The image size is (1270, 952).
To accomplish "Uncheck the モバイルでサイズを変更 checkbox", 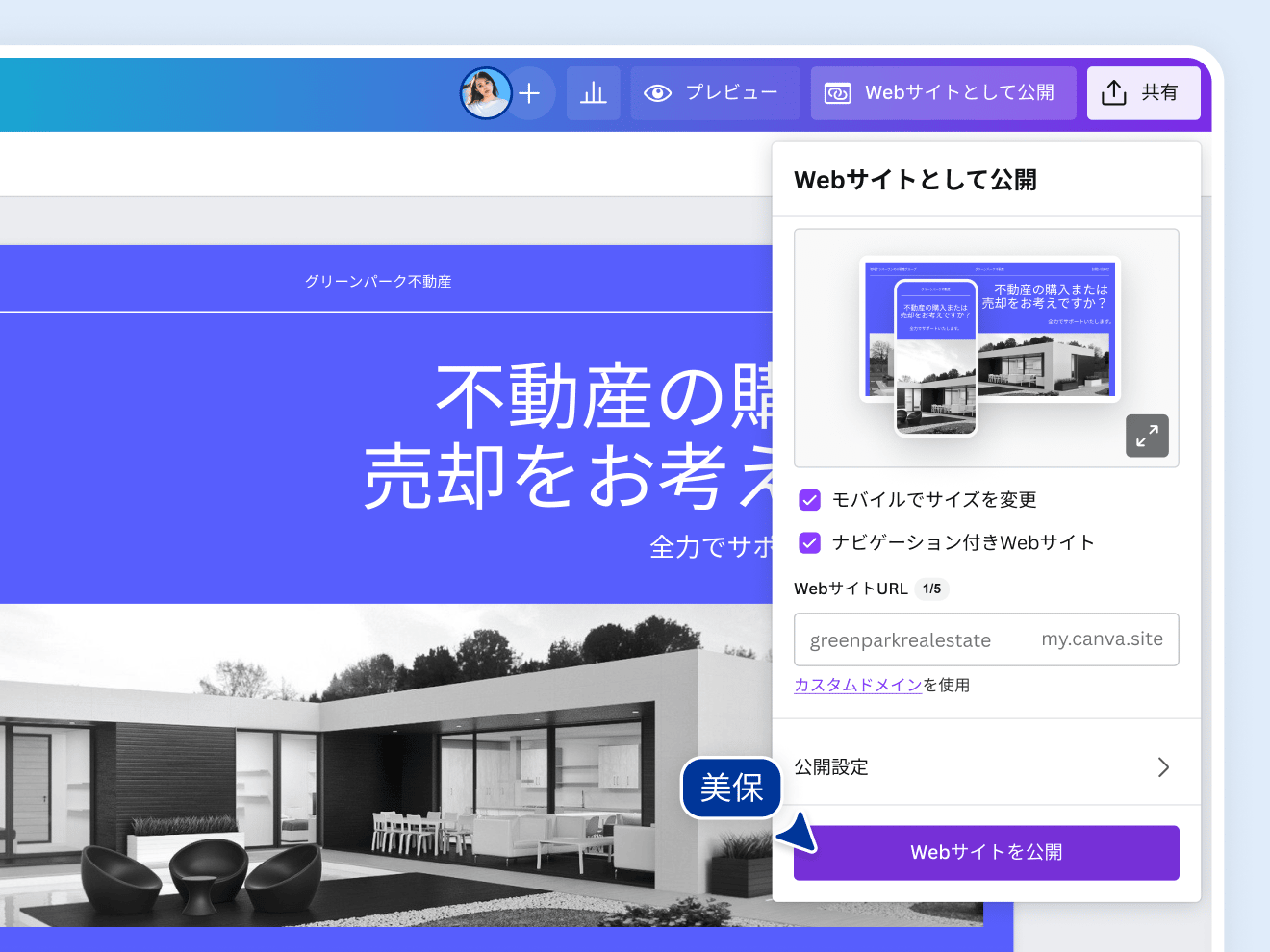I will tap(810, 500).
